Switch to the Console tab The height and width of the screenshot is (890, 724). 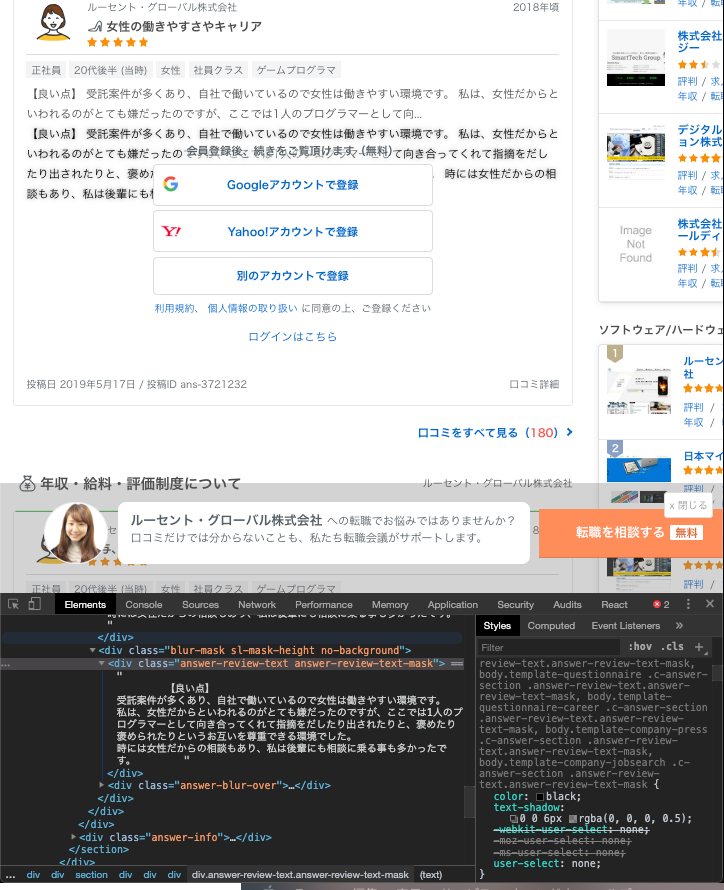(144, 604)
